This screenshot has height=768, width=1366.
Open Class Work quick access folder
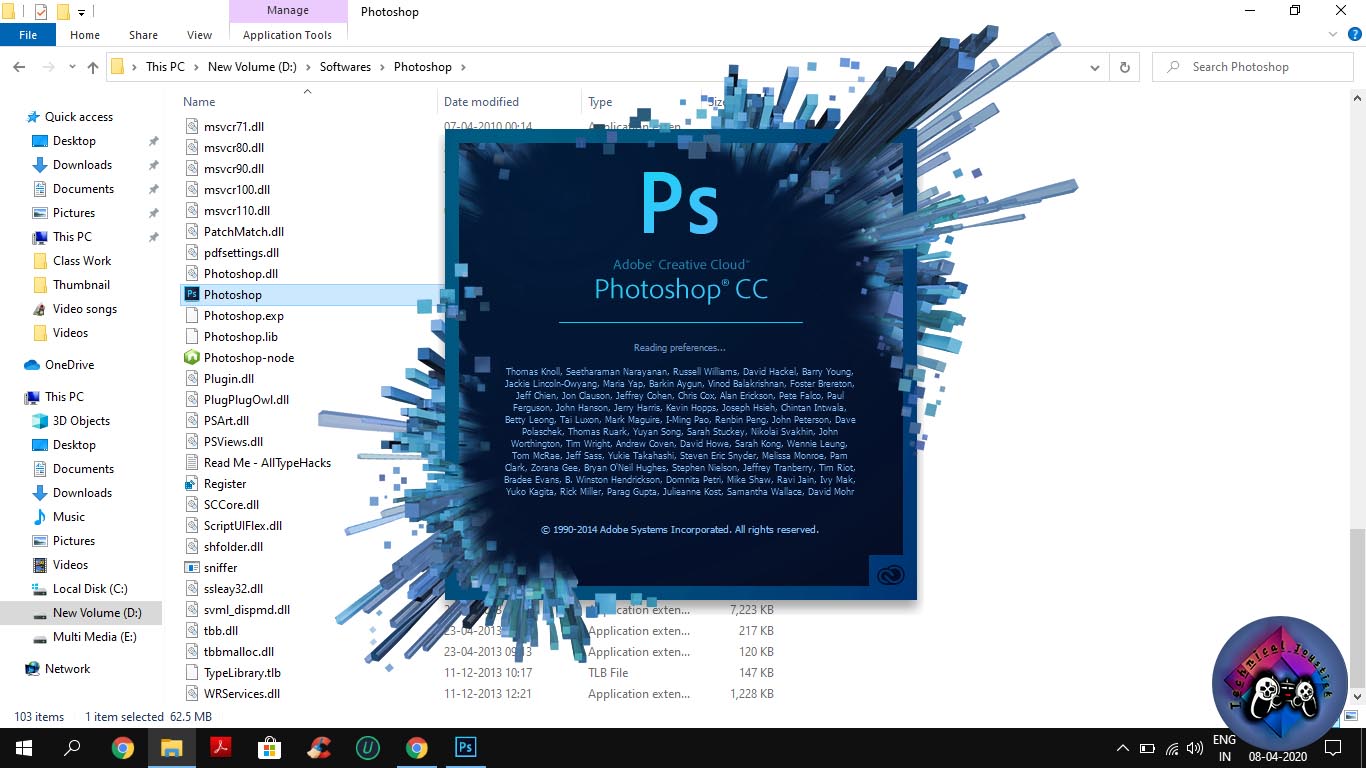click(x=82, y=261)
